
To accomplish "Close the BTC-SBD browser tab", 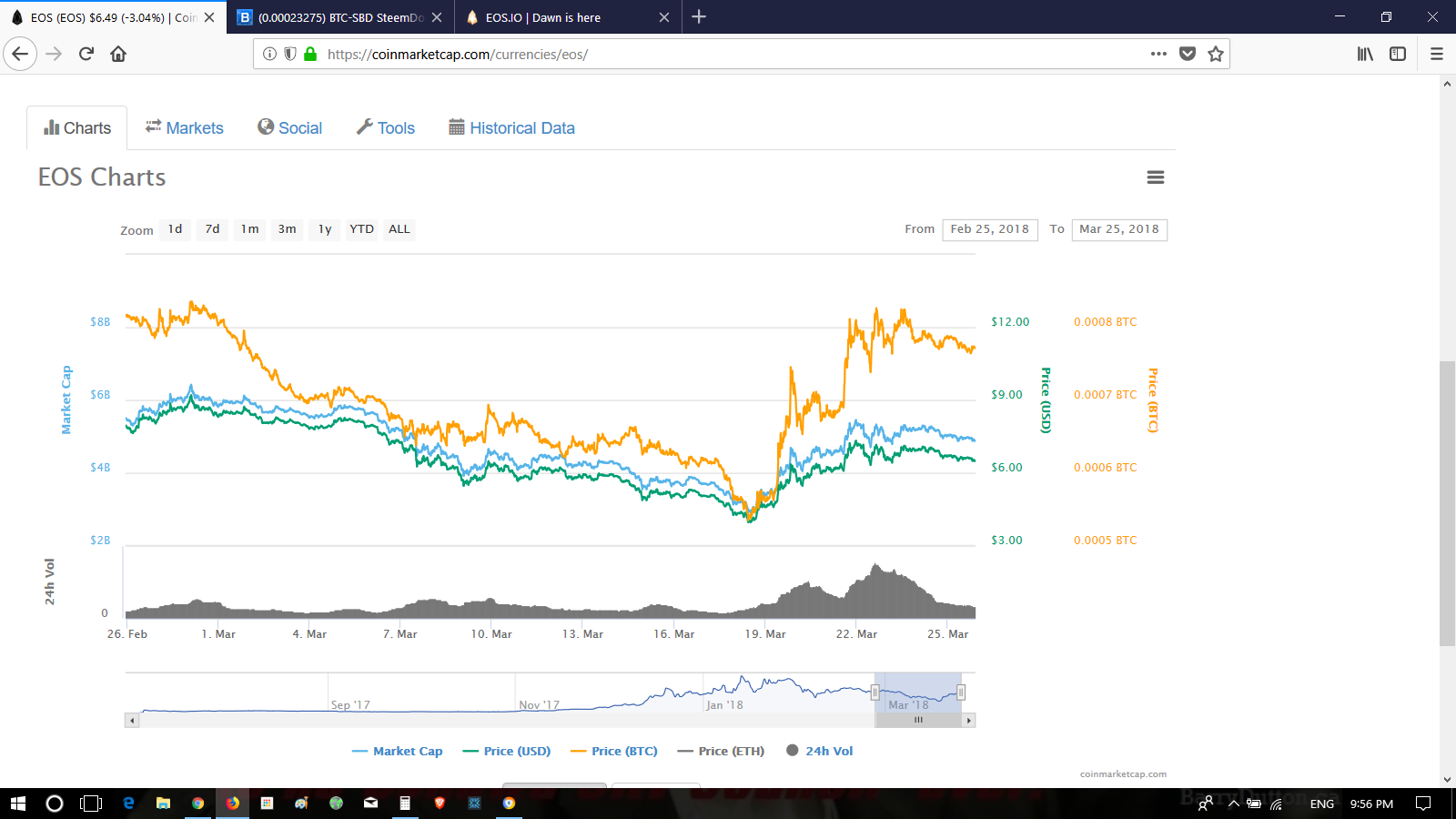I will (437, 17).
